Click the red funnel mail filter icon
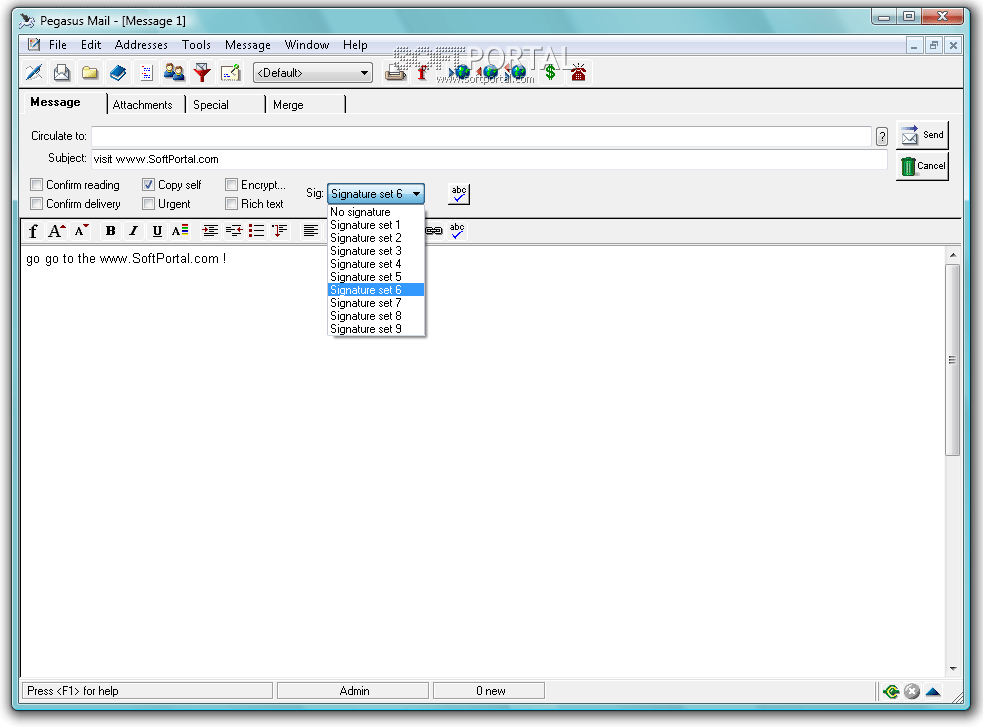This screenshot has height=727, width=983. pyautogui.click(x=202, y=73)
